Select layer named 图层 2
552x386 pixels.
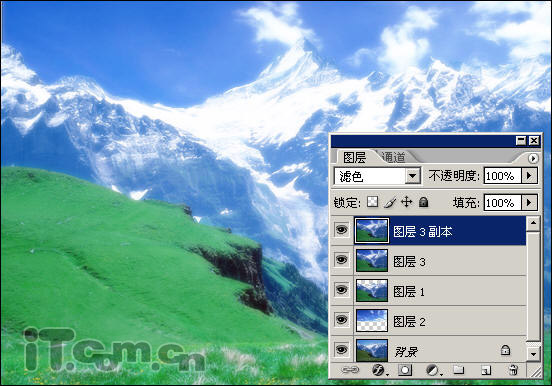(x=409, y=322)
